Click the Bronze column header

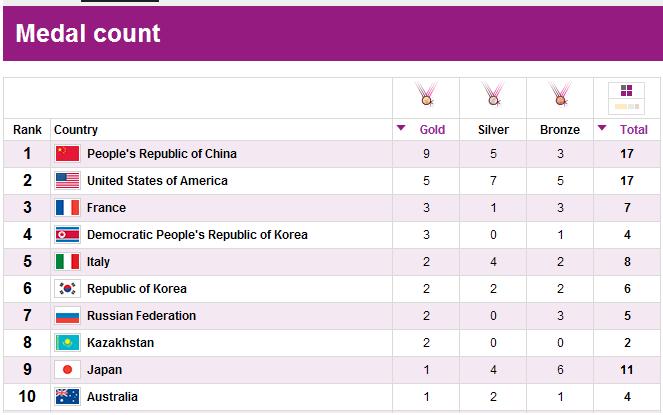point(560,129)
